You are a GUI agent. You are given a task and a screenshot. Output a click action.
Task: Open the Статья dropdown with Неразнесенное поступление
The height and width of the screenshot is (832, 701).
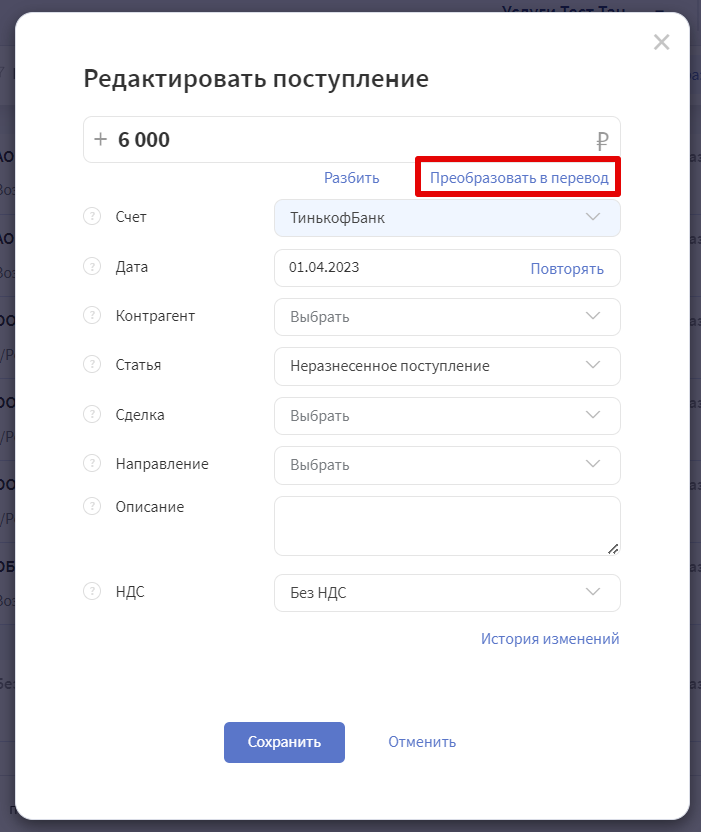(447, 366)
